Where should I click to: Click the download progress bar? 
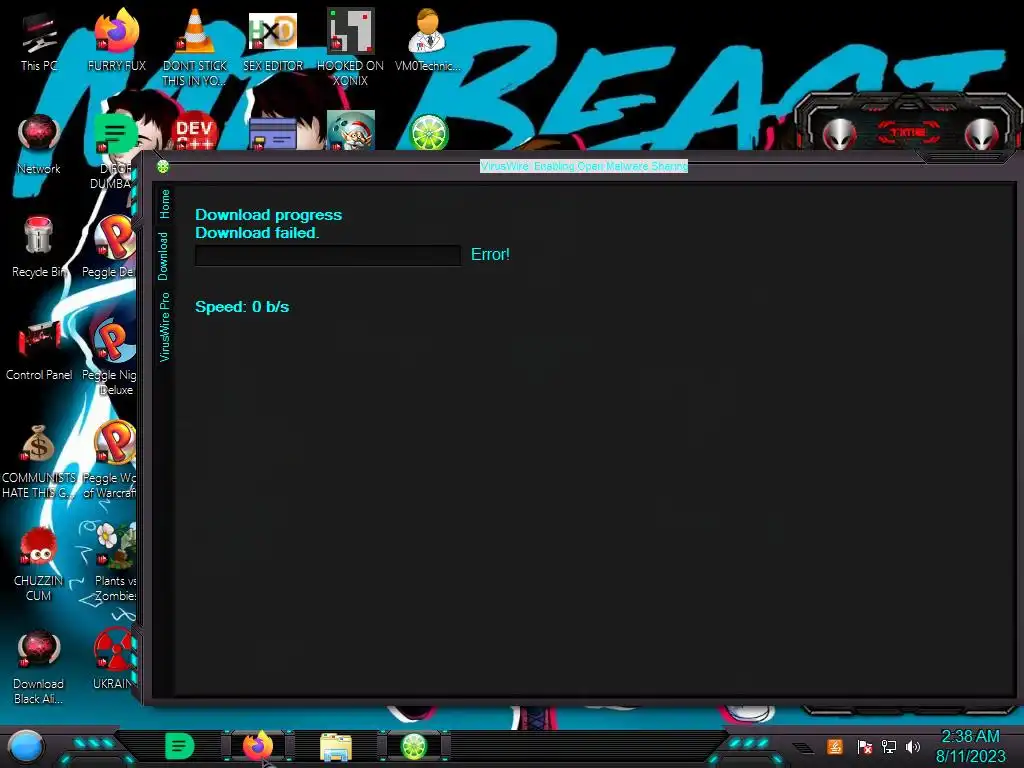[x=328, y=255]
